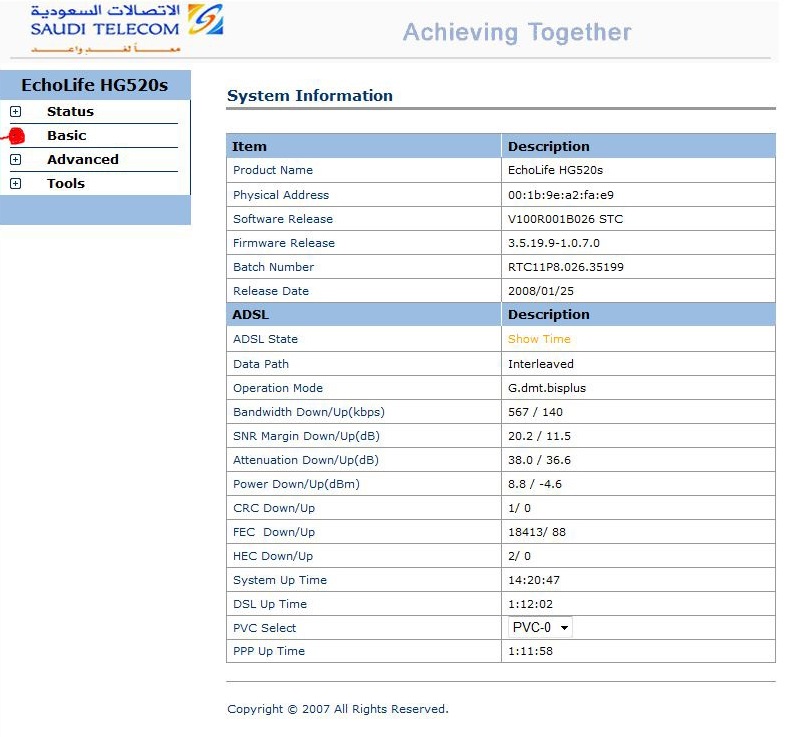Click the EchoLife HG520s sidebar header
The width and height of the screenshot is (809, 737).
[x=95, y=85]
